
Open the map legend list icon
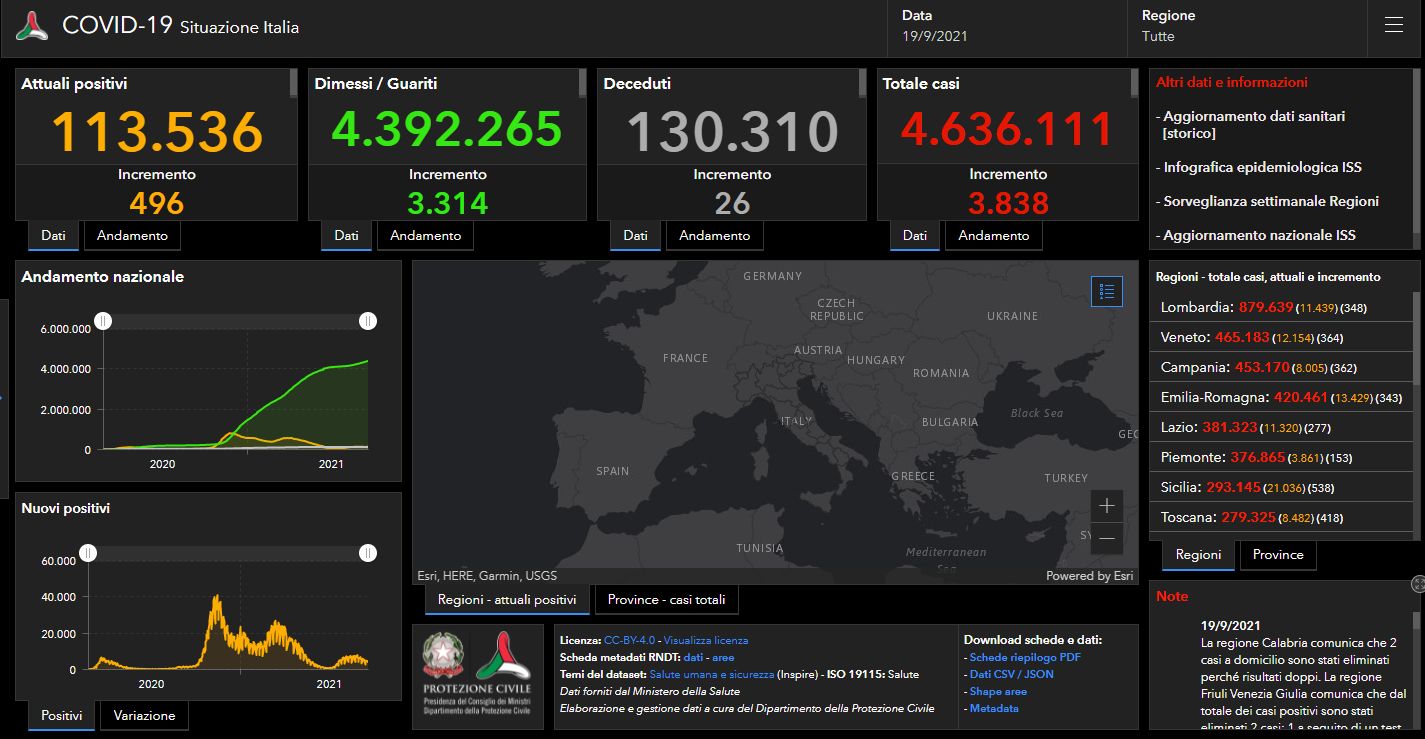click(1106, 291)
